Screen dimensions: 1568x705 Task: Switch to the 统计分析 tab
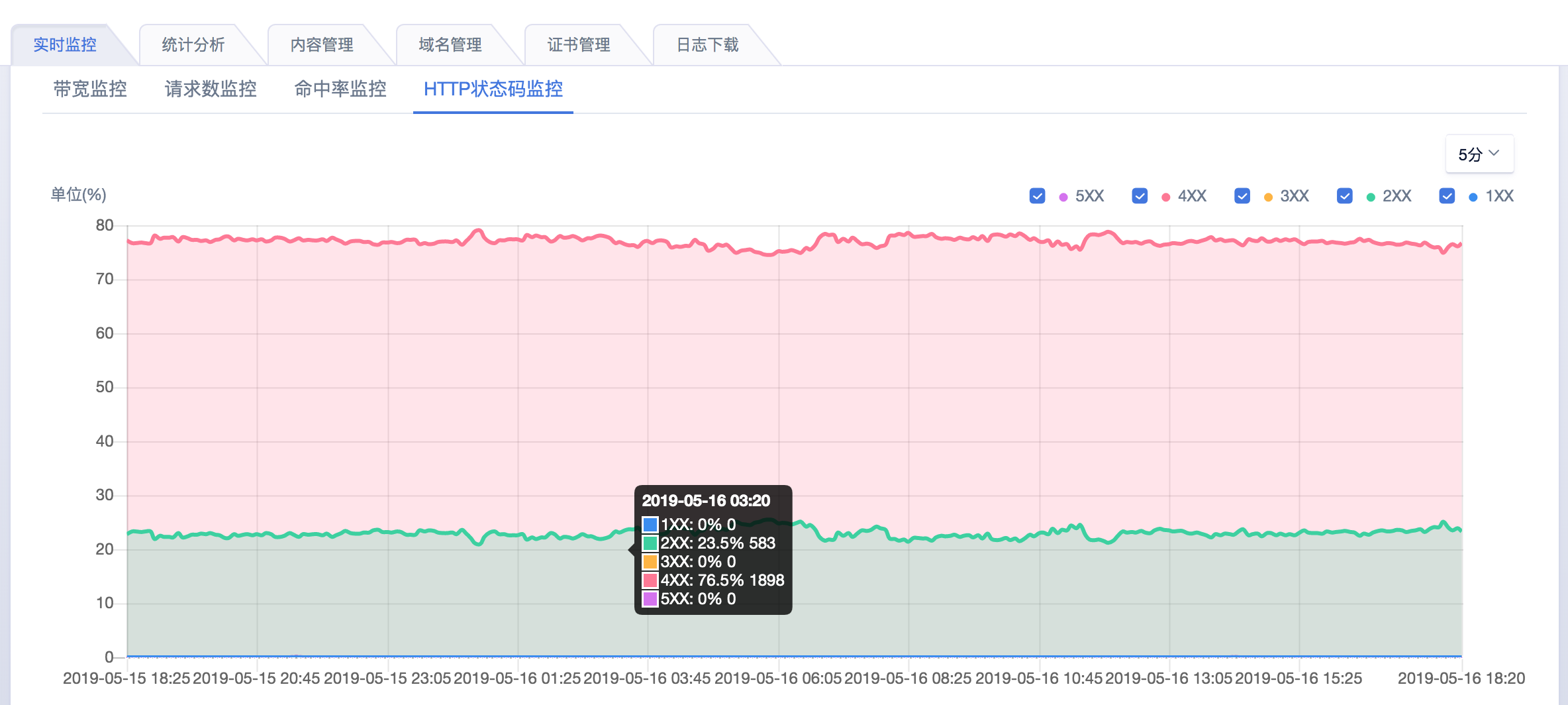tap(193, 45)
